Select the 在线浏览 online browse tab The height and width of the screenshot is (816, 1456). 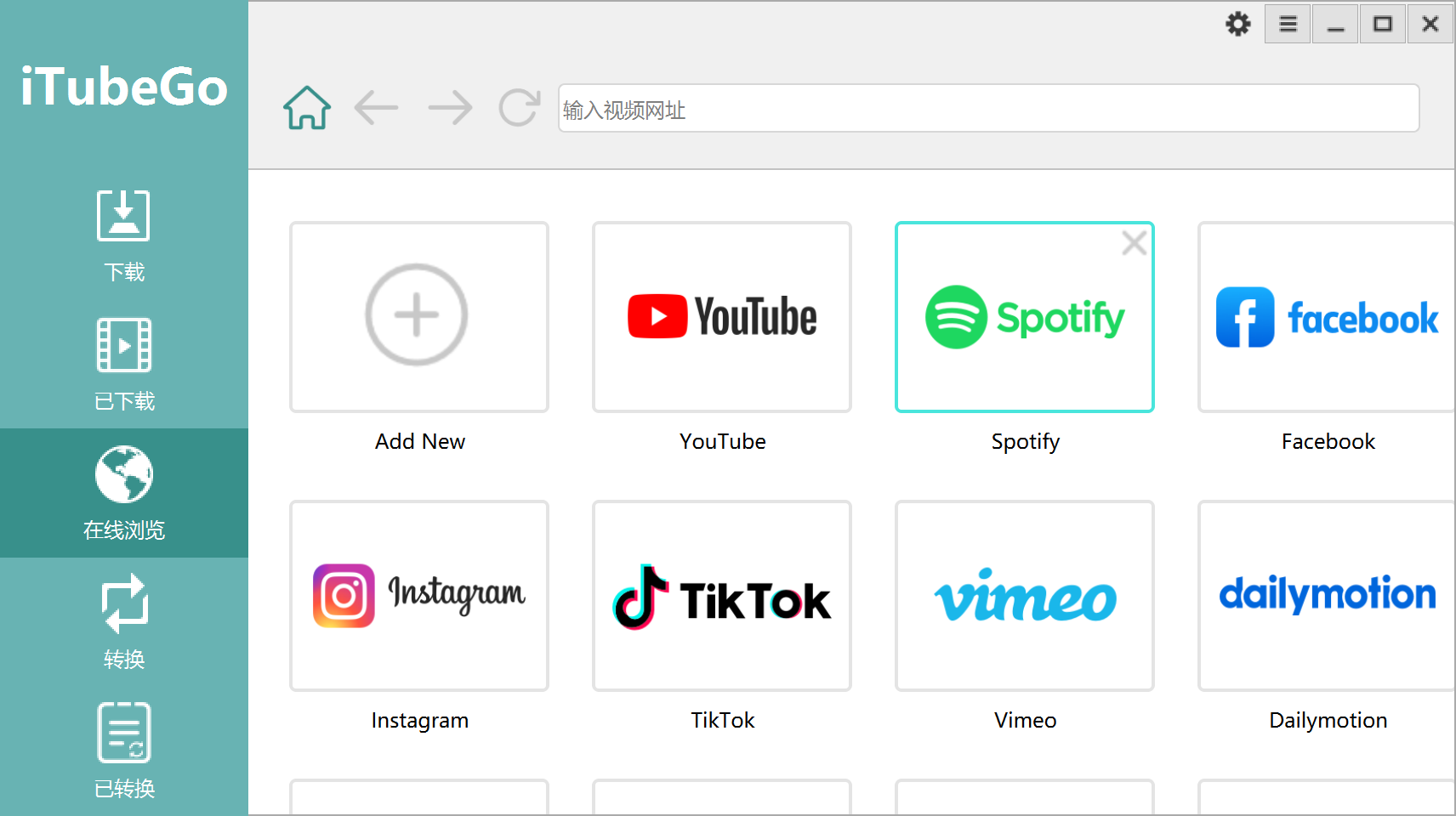[x=124, y=493]
